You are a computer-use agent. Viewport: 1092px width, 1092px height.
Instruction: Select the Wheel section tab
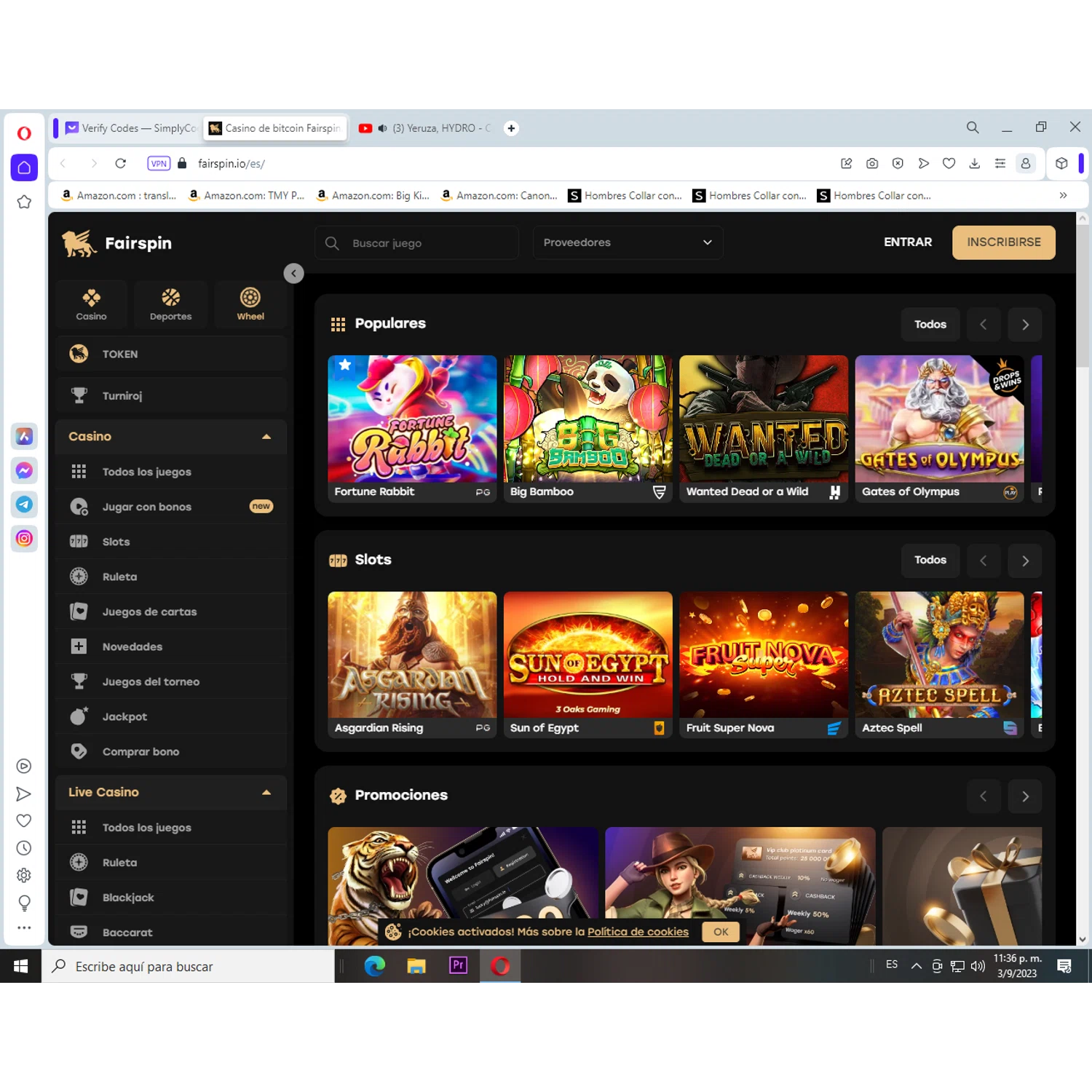click(250, 304)
